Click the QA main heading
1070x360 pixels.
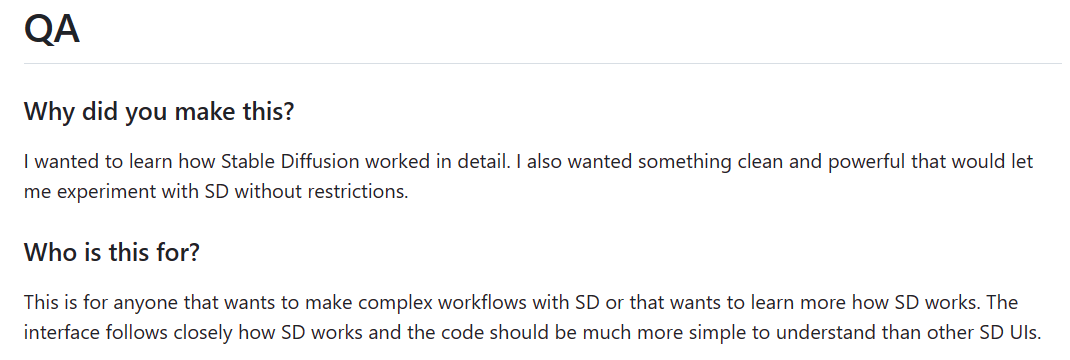coord(52,29)
